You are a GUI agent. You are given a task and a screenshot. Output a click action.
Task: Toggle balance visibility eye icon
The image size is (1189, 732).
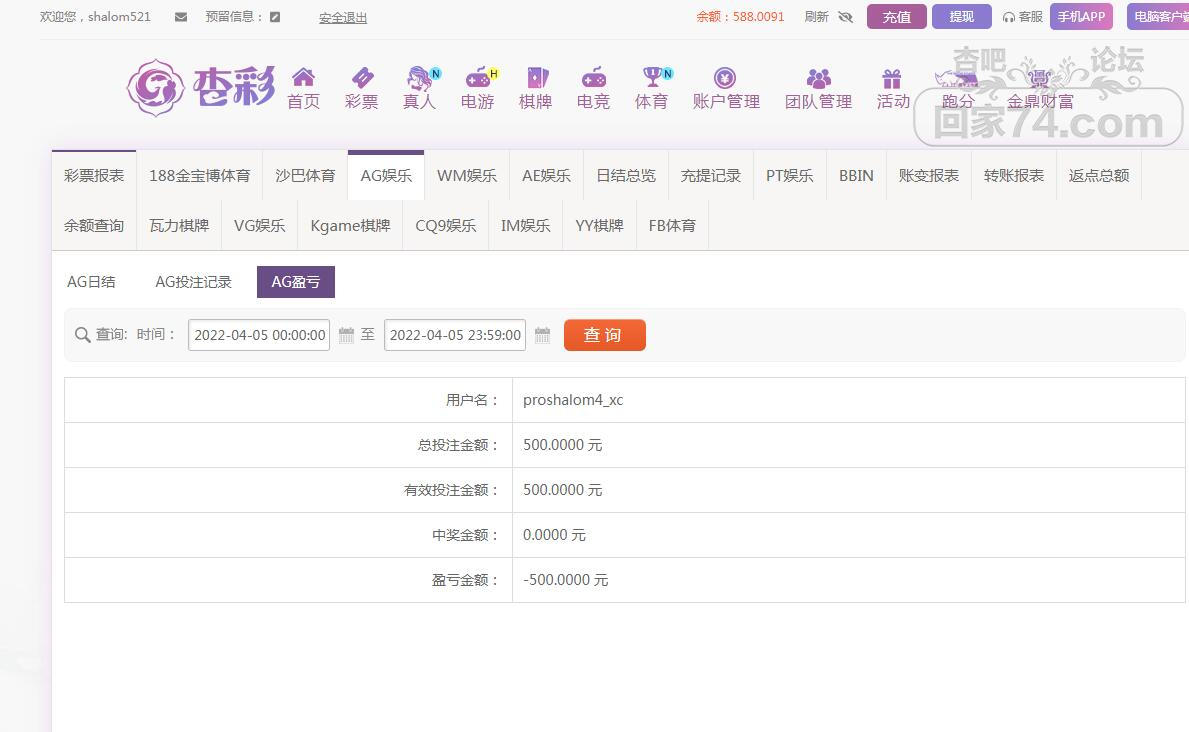(x=845, y=17)
